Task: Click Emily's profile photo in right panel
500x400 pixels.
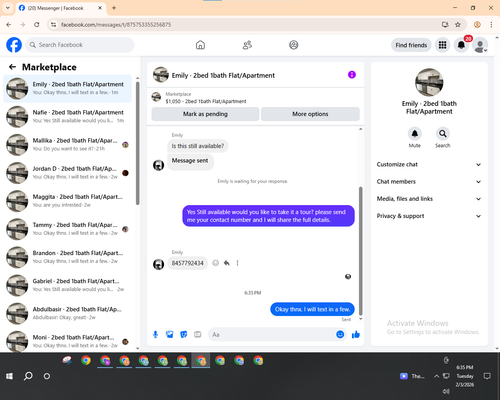Action: pyautogui.click(x=429, y=82)
